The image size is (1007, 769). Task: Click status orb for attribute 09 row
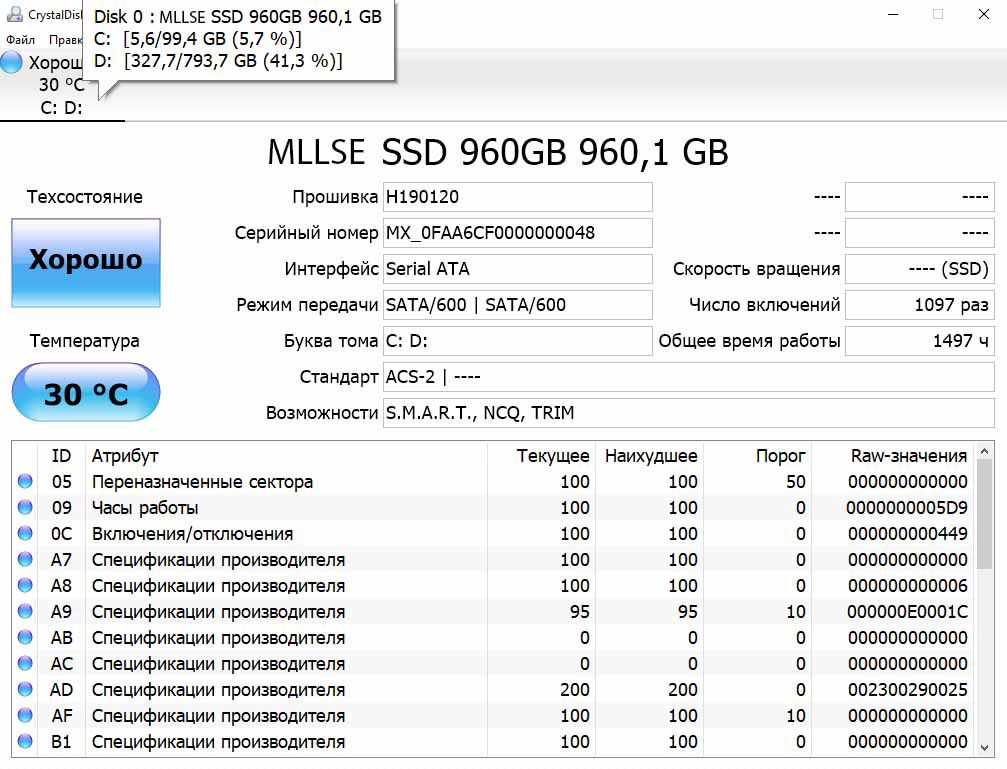tap(25, 508)
